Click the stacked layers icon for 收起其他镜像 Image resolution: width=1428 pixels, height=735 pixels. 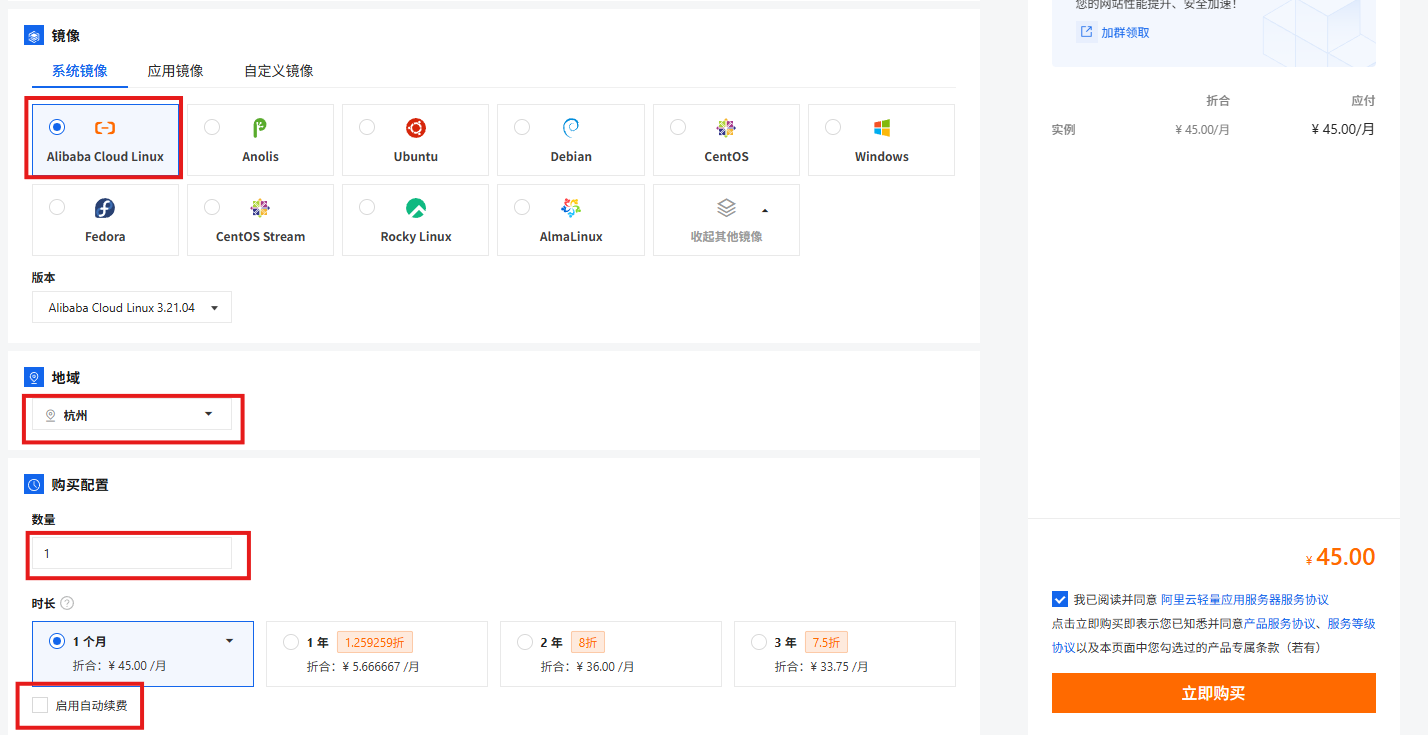coord(726,208)
